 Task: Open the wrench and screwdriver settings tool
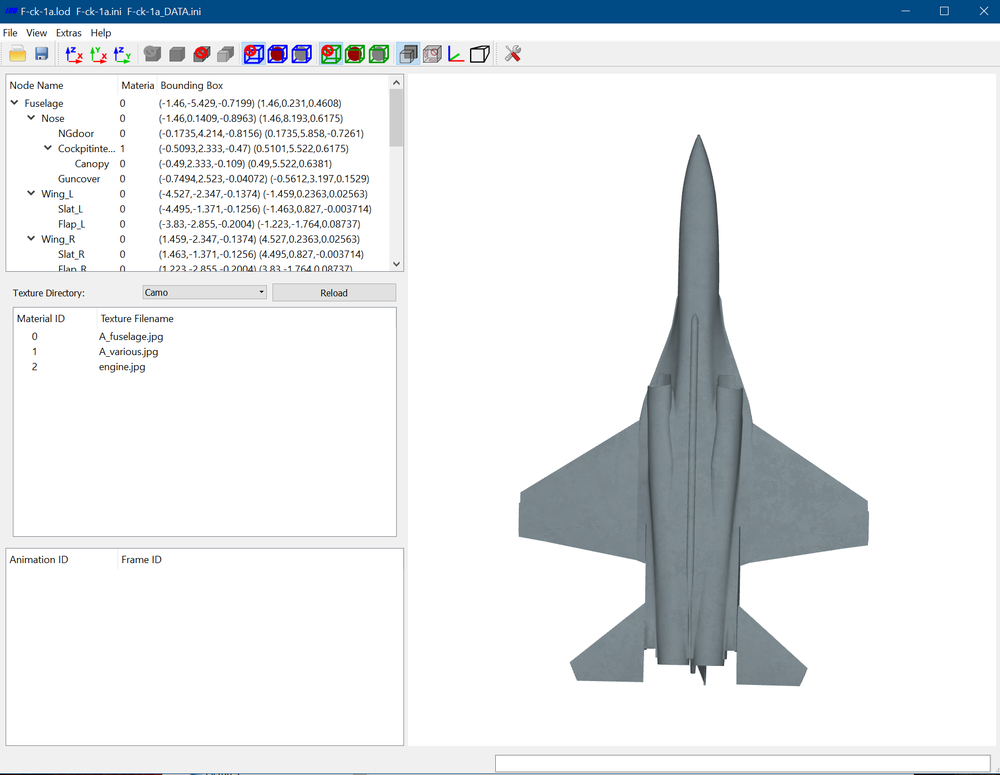513,54
